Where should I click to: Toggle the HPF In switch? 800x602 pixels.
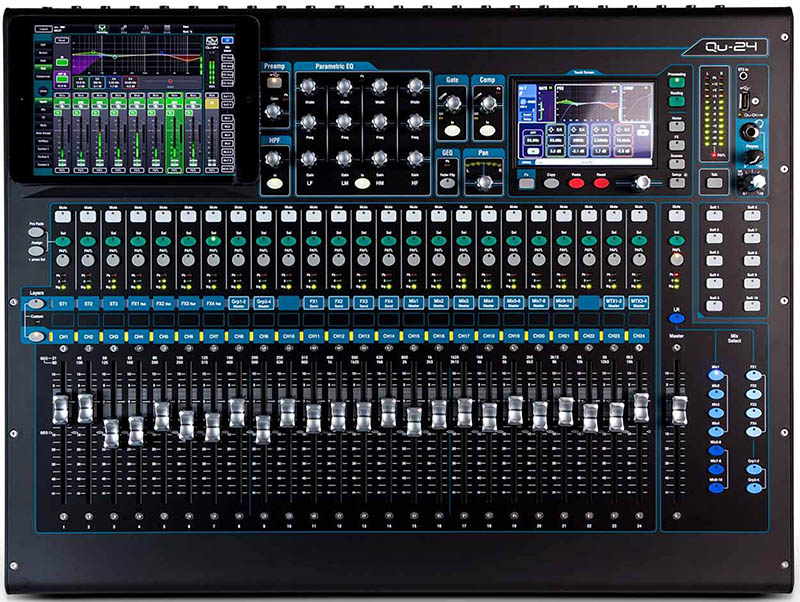coord(274,183)
